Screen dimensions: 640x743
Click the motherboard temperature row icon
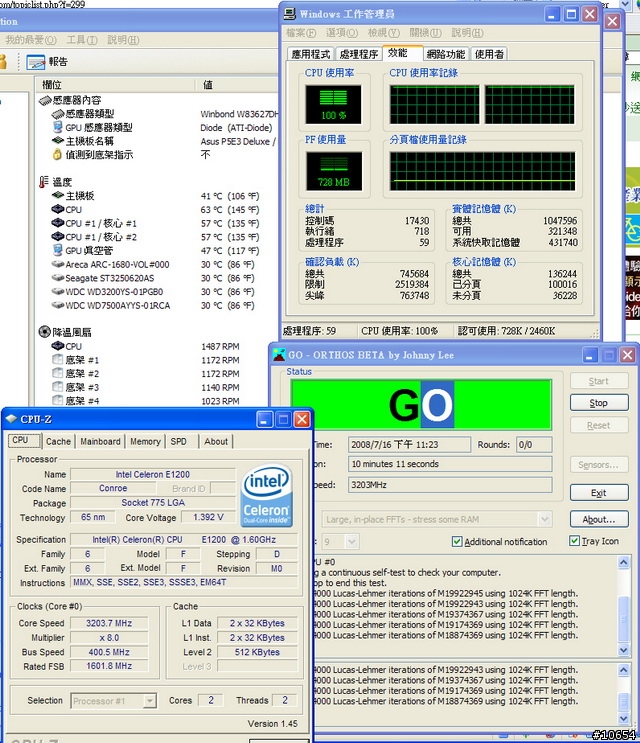(58, 195)
